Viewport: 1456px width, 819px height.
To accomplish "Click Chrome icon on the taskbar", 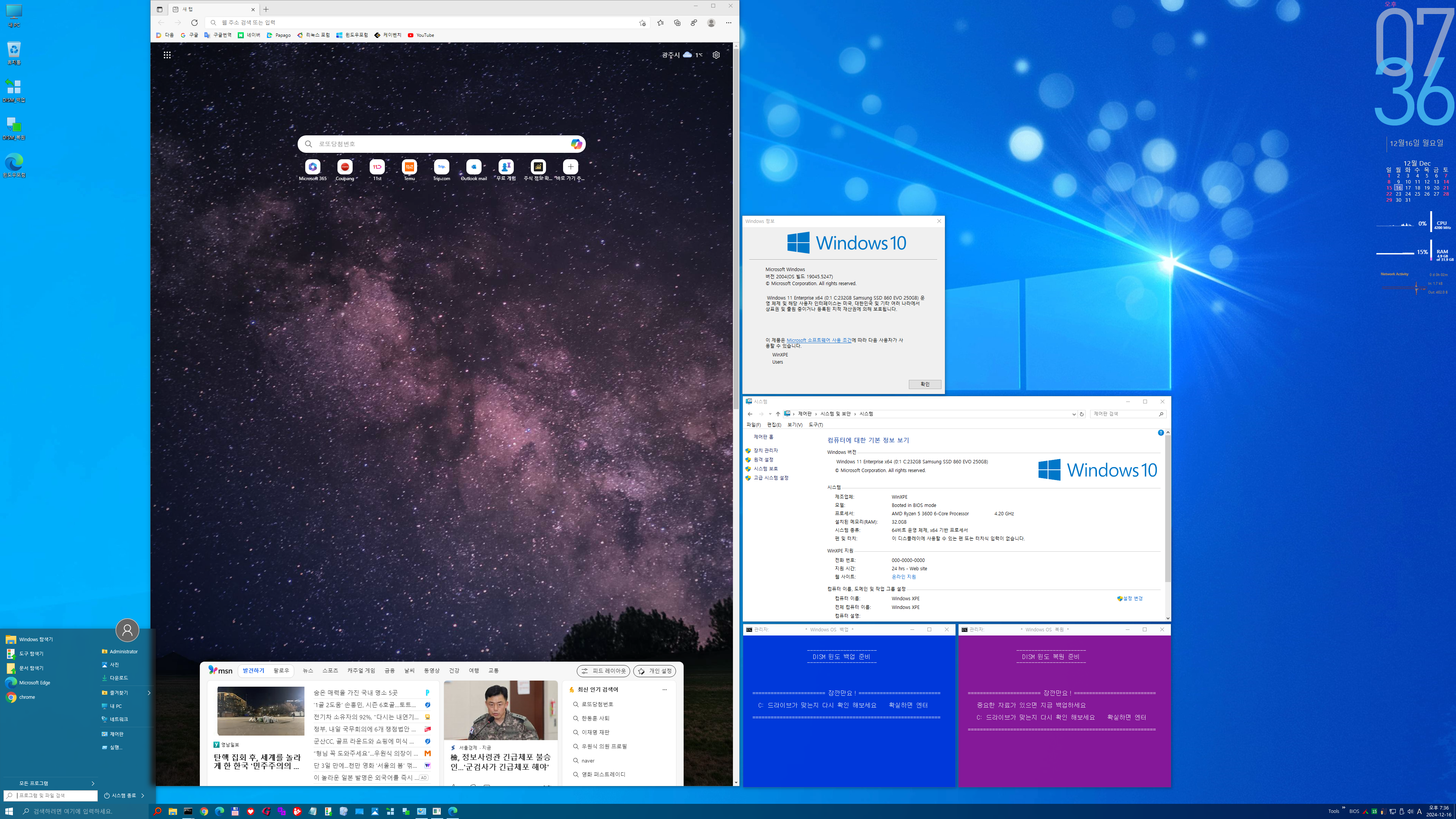I will [204, 811].
